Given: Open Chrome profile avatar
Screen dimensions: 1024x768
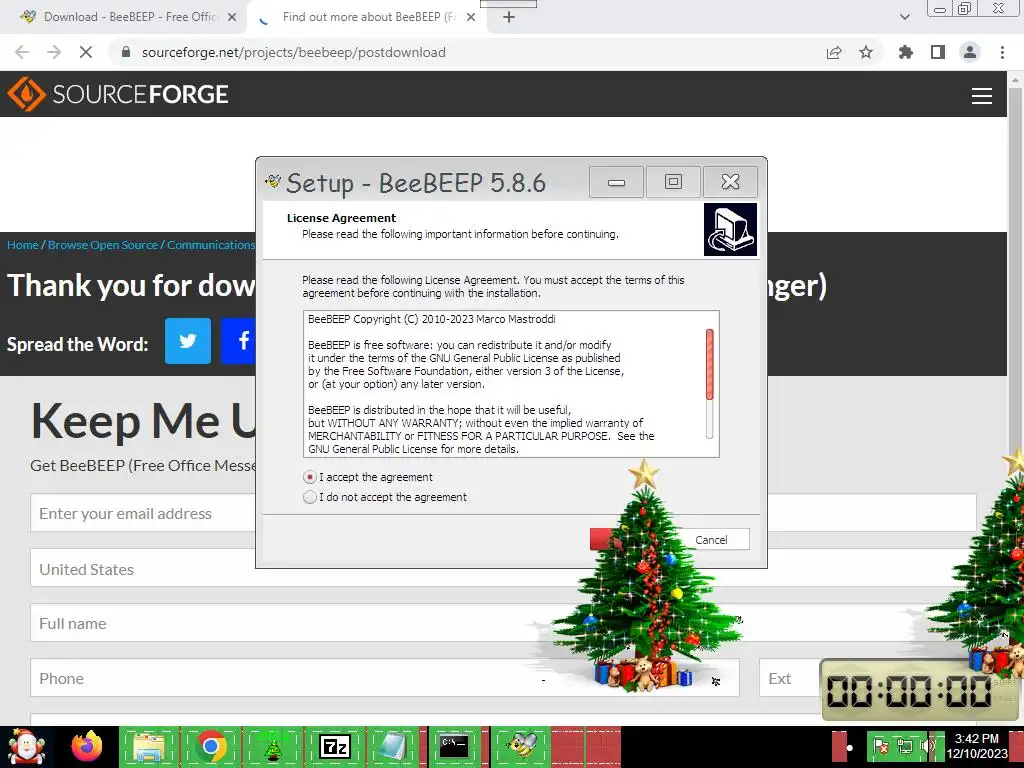Looking at the screenshot, I should [x=970, y=52].
